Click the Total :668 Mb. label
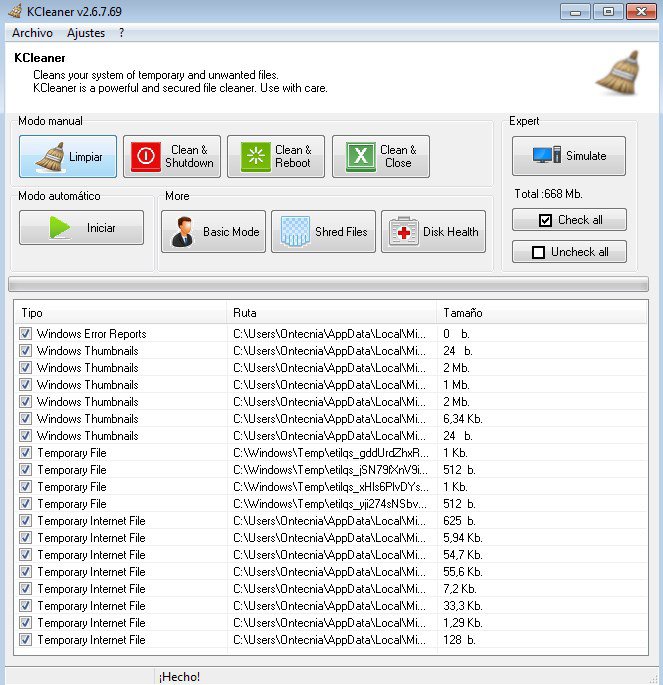Image resolution: width=663 pixels, height=685 pixels. [x=548, y=194]
